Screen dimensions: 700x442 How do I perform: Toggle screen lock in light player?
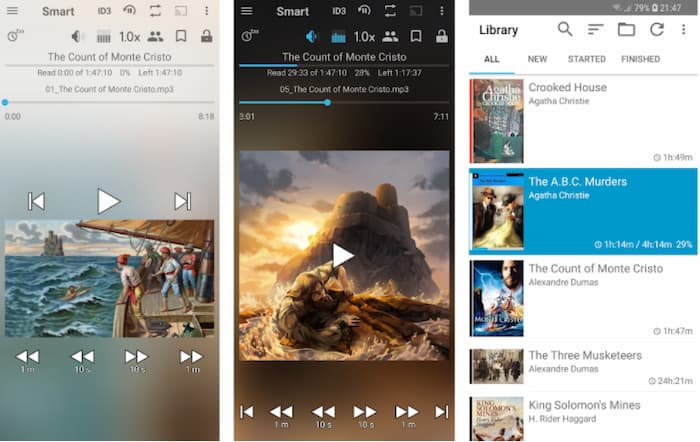[206, 36]
